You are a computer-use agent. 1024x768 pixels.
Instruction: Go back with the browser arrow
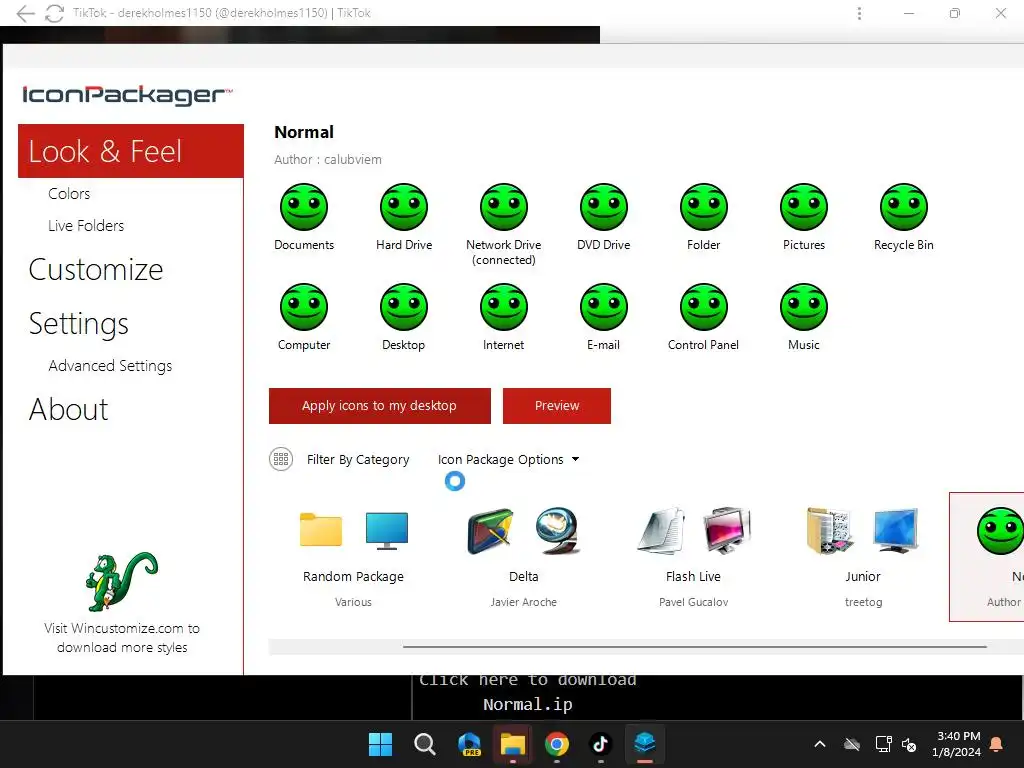click(x=25, y=13)
